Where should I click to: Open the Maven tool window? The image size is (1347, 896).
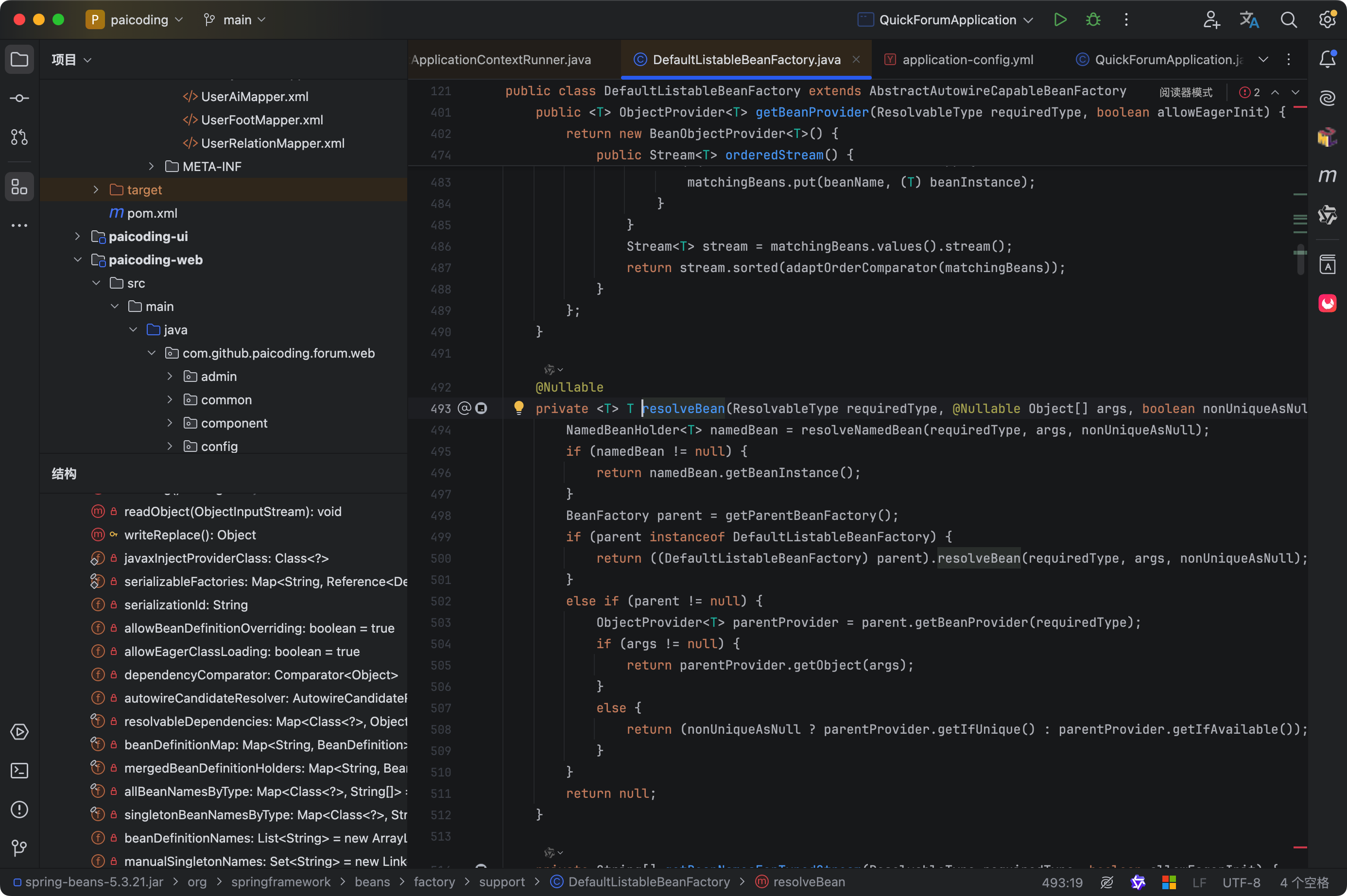(x=1327, y=175)
